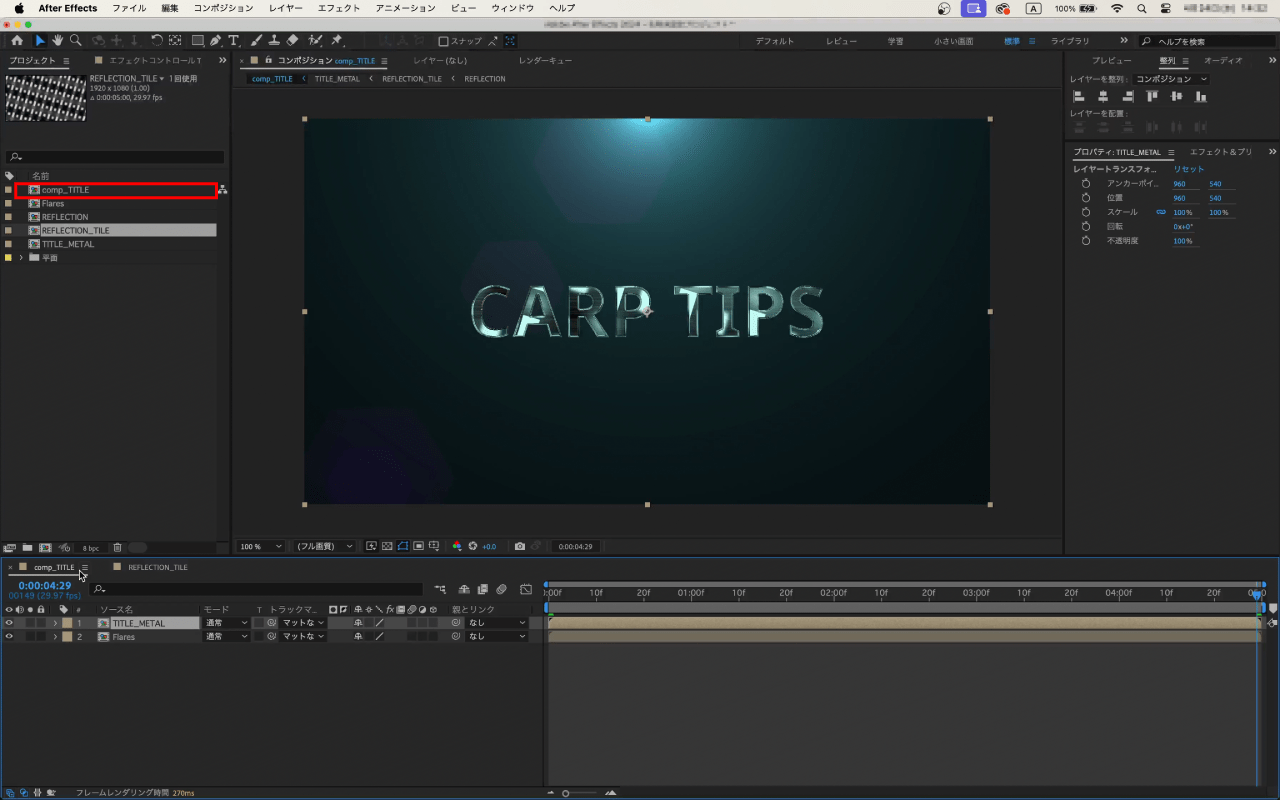Click align right edges icon
1280x800 pixels.
[x=1127, y=97]
